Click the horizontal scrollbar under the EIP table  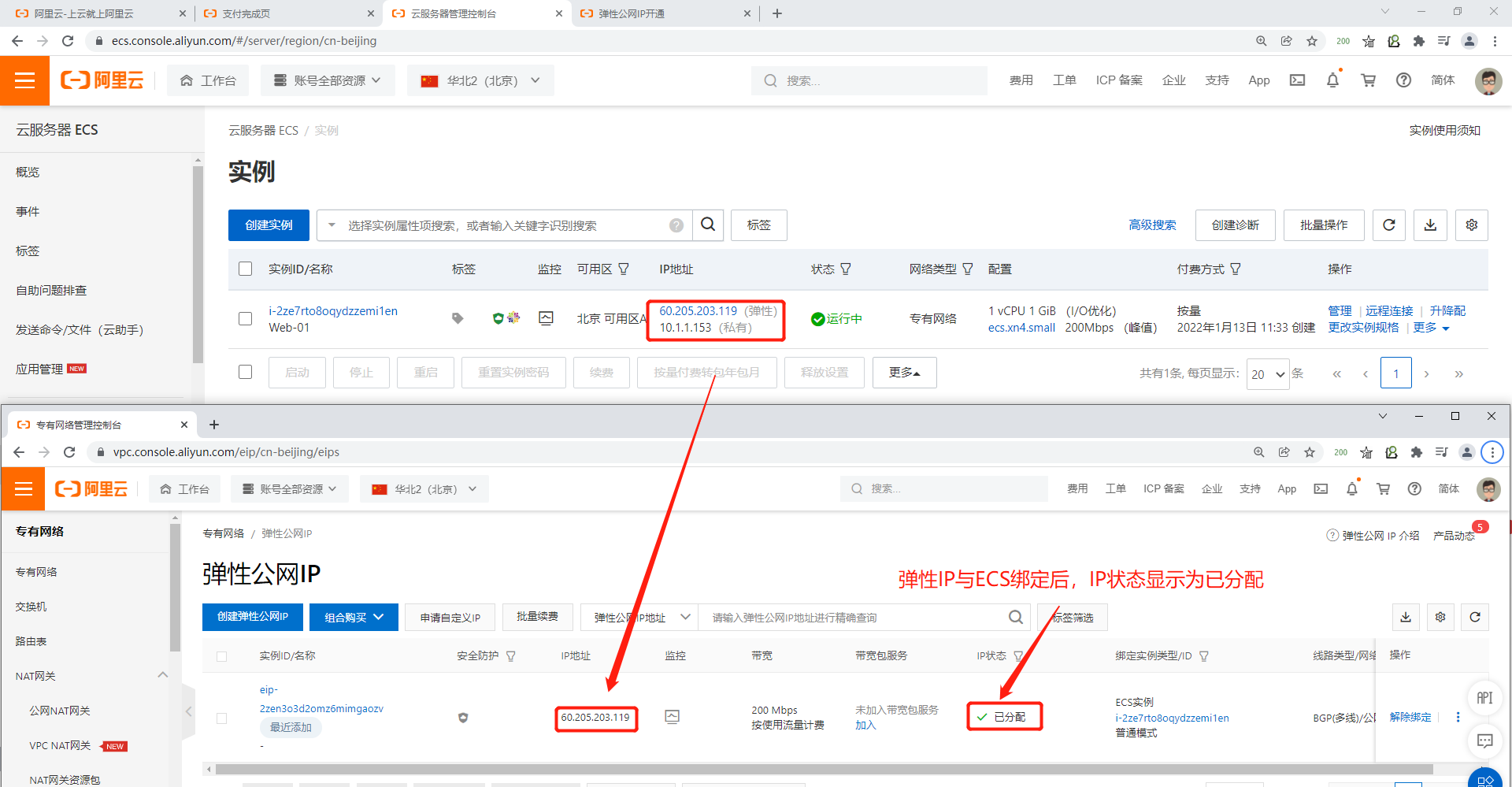tap(824, 769)
